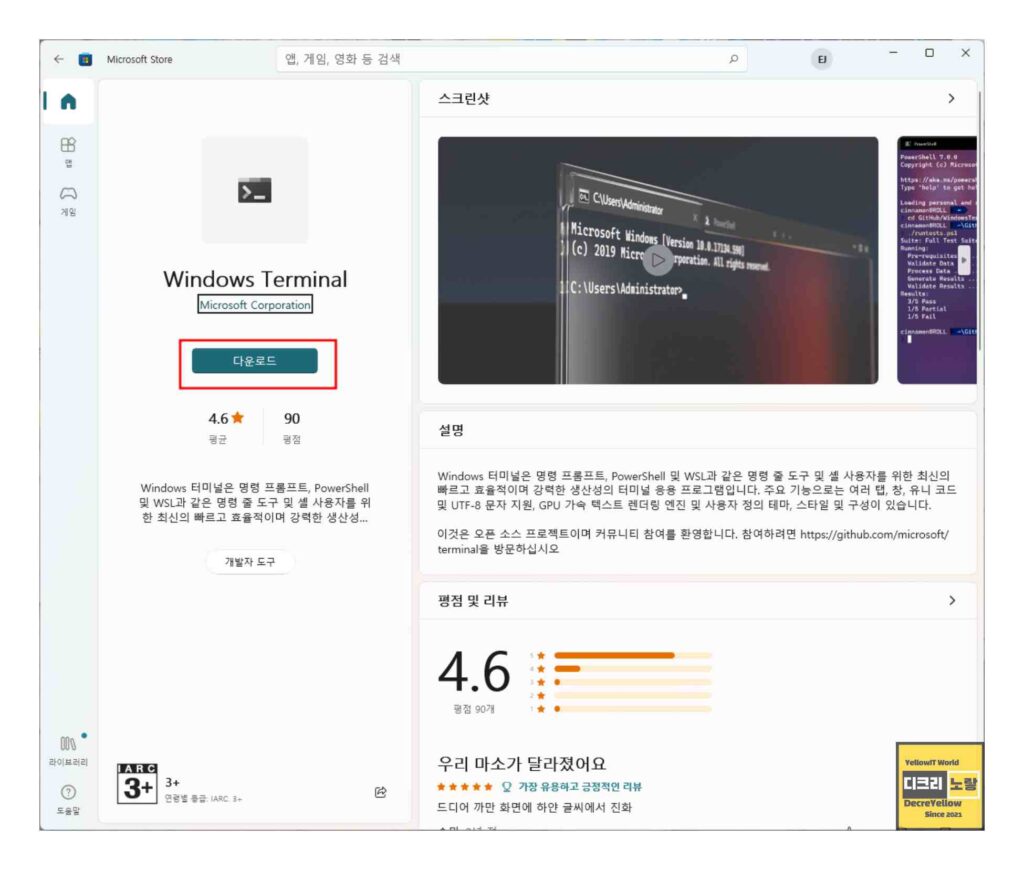Open the Library (라이브러리) sidebar icon

click(68, 750)
